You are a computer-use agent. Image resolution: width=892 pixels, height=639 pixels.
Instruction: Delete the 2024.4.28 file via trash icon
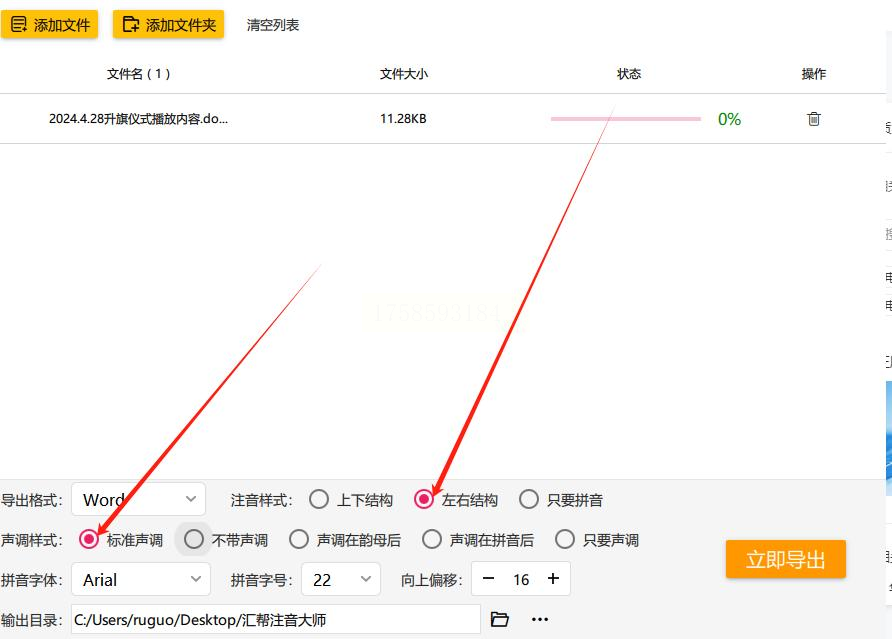click(813, 118)
